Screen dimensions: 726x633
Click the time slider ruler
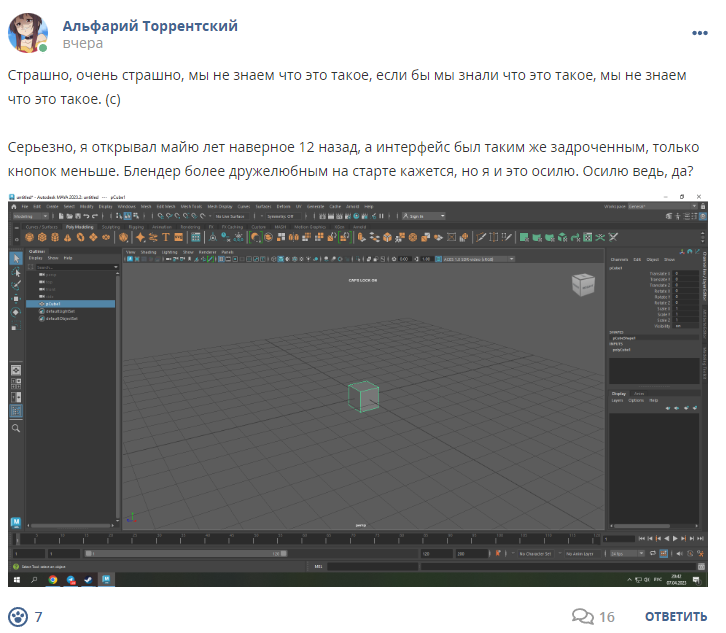click(x=307, y=539)
